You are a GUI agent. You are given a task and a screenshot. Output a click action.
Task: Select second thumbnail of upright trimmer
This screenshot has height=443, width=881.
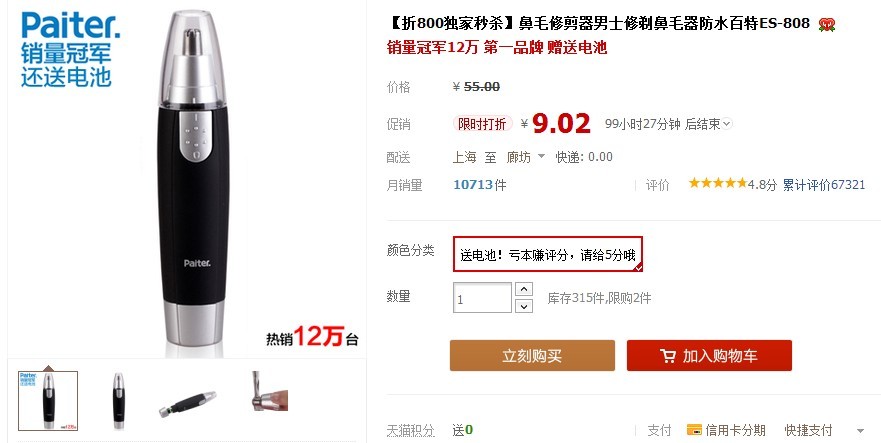click(x=119, y=401)
